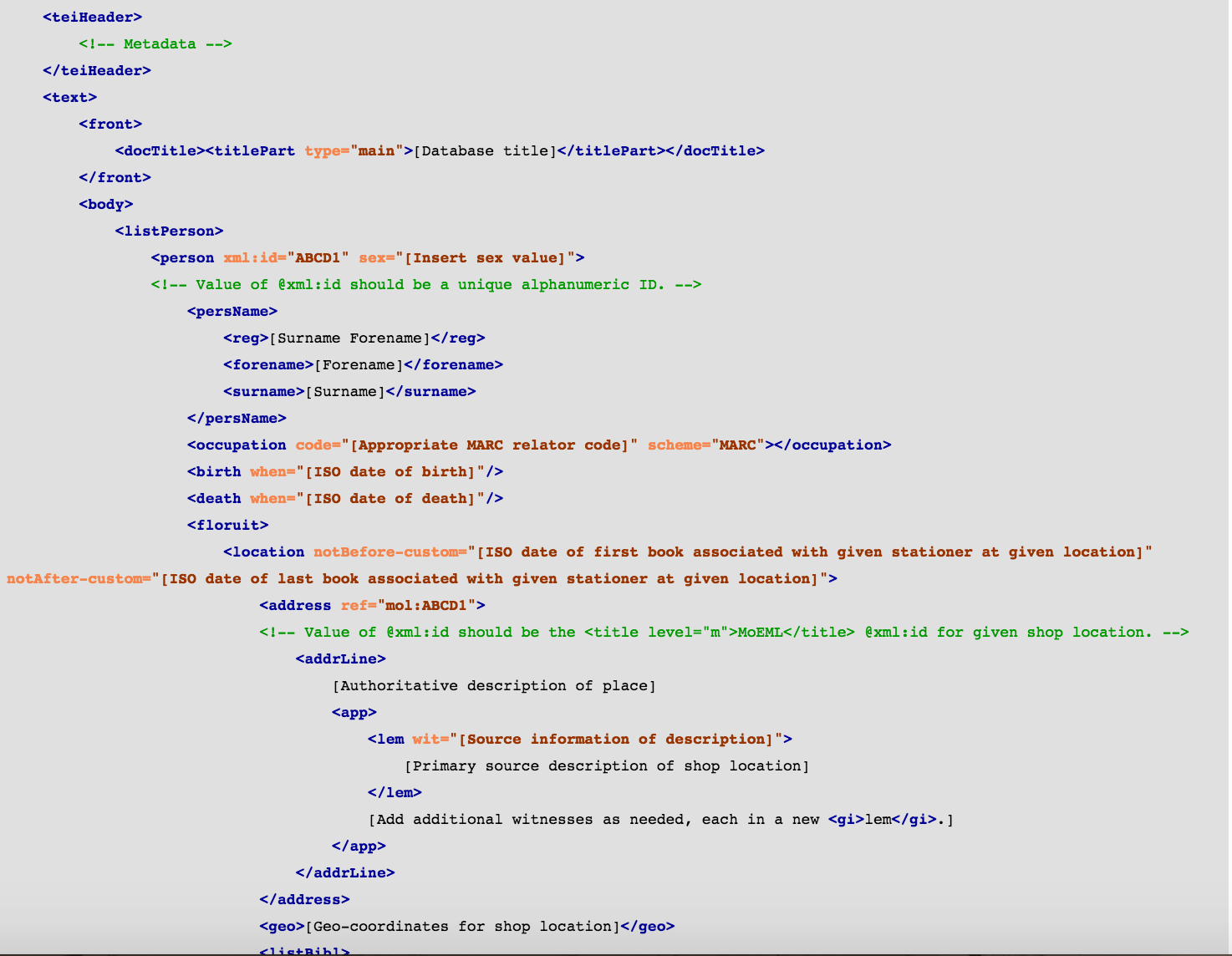Image resolution: width=1232 pixels, height=956 pixels.
Task: Click the <listPerson> tag
Action: tap(170, 231)
